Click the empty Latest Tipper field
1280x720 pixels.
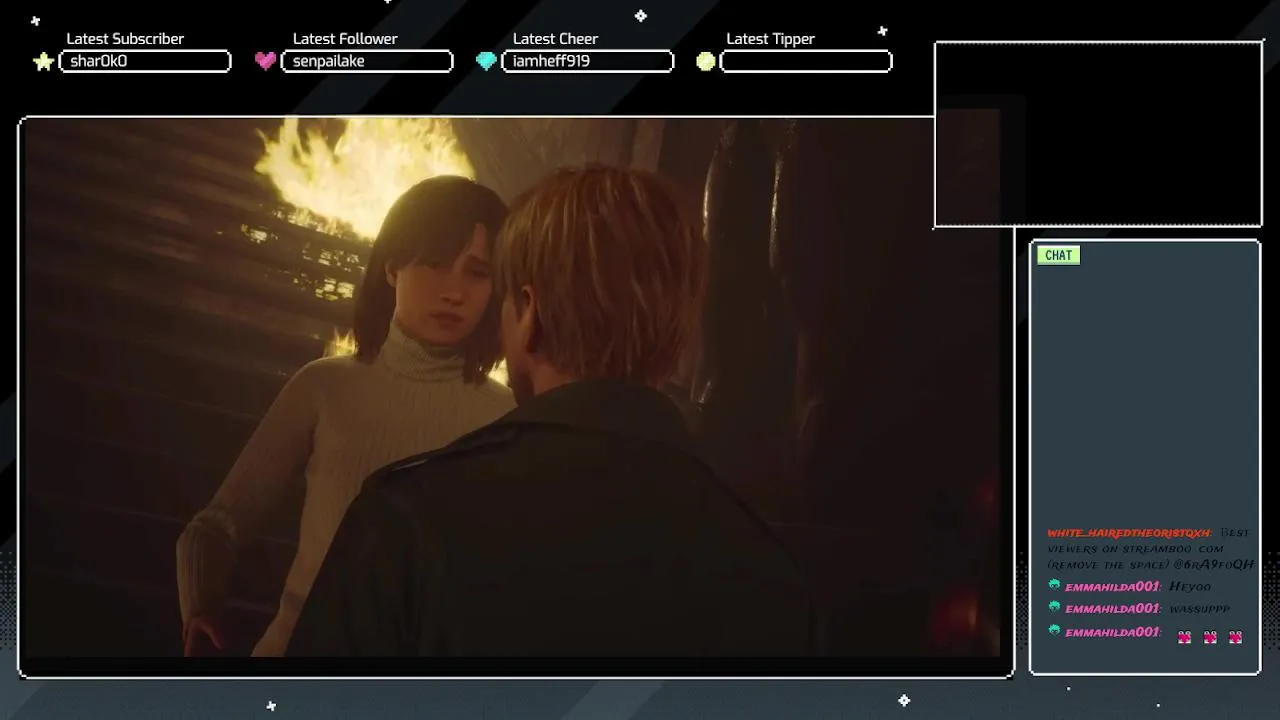pyautogui.click(x=806, y=62)
